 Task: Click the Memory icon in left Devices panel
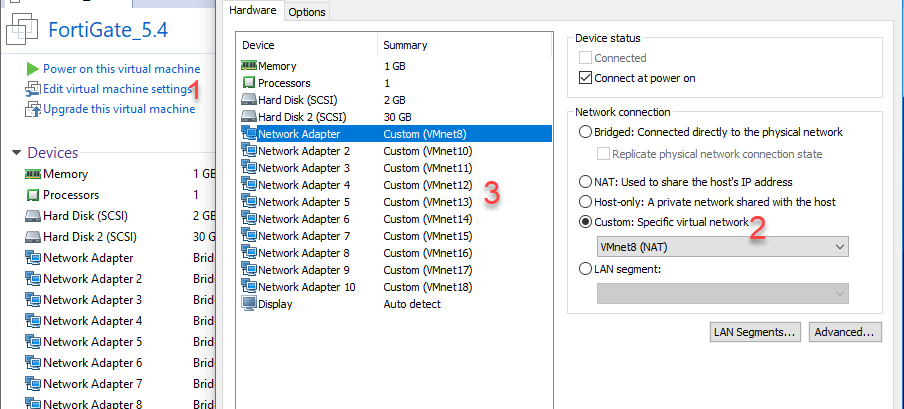pyautogui.click(x=32, y=174)
